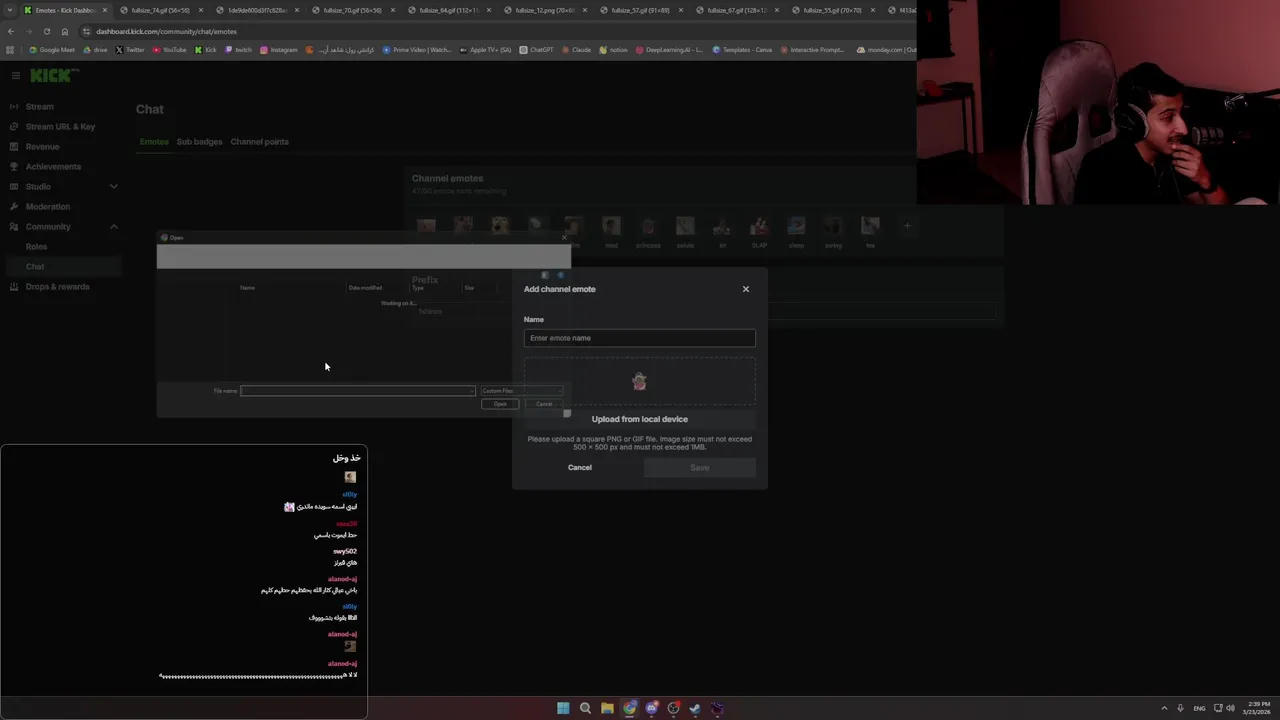Screen dimensions: 1280x720
Task: Click the emote upload preview area
Action: (x=639, y=382)
